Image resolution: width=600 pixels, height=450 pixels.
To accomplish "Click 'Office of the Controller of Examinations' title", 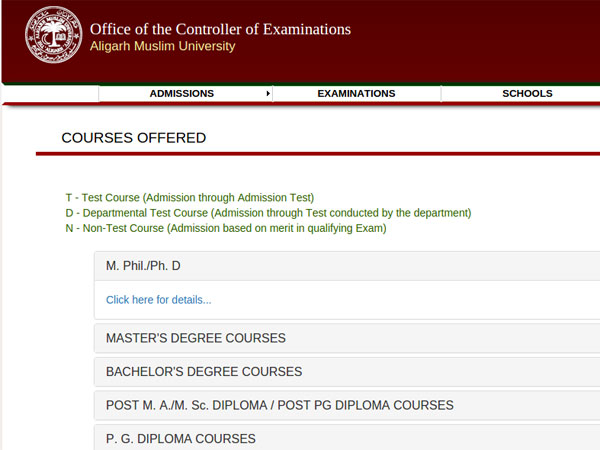I will point(220,29).
